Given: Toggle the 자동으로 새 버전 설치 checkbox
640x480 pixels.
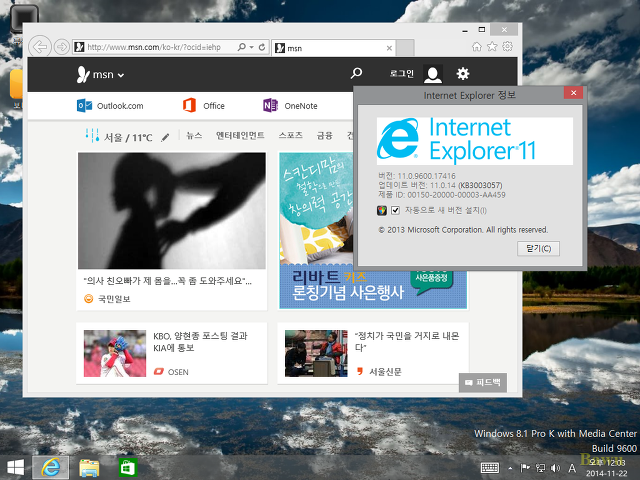Looking at the screenshot, I should (x=395, y=210).
